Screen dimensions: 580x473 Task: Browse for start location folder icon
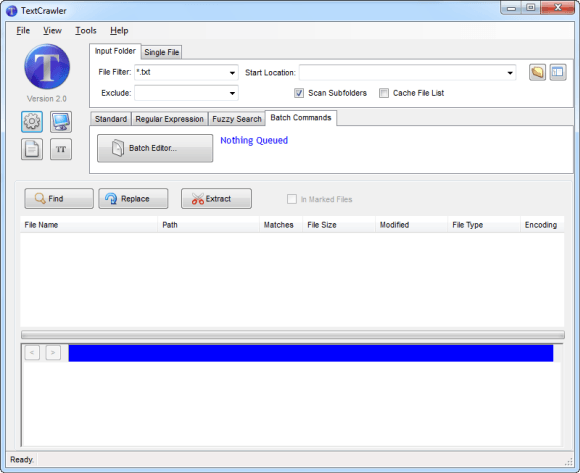[x=537, y=72]
